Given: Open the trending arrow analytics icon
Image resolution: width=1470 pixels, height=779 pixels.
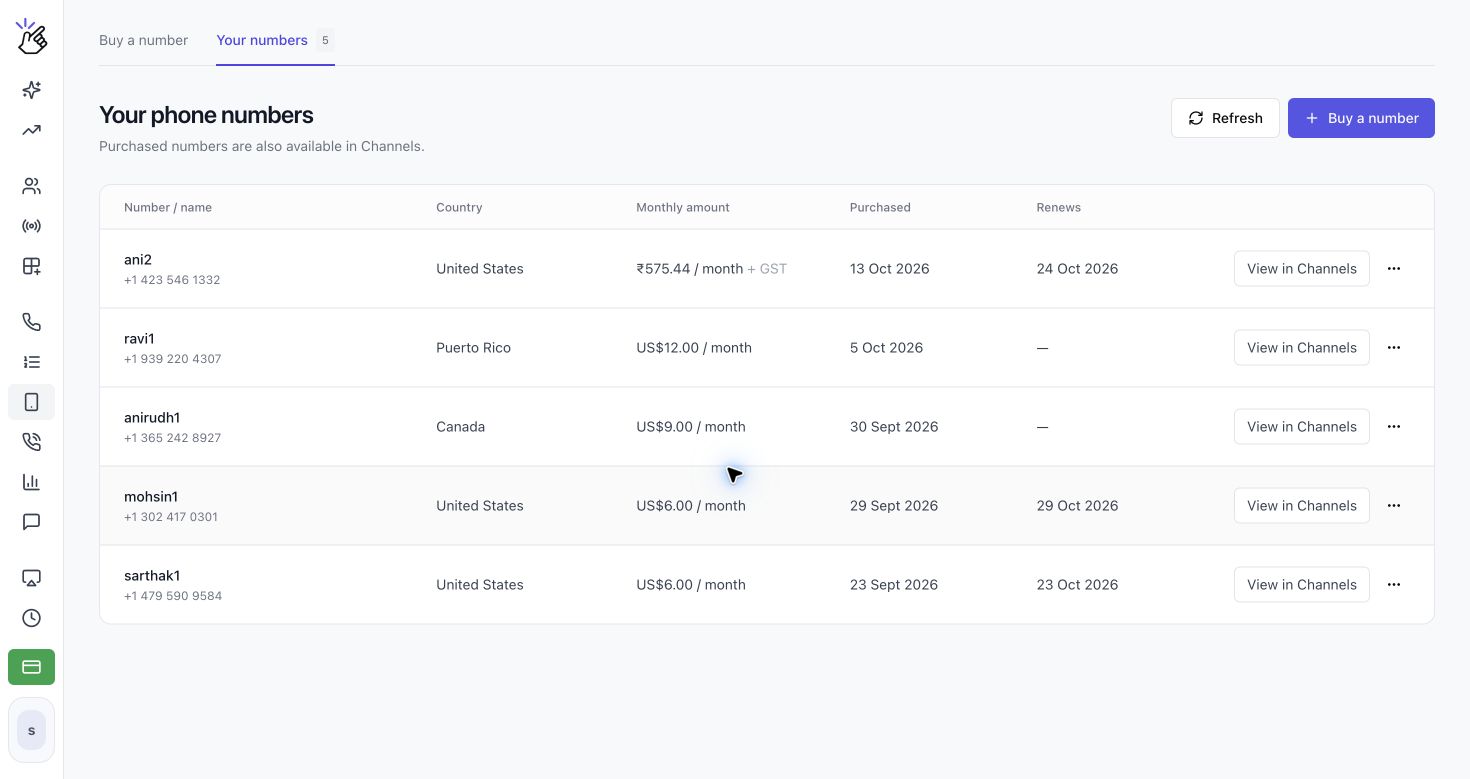Looking at the screenshot, I should pos(31,130).
